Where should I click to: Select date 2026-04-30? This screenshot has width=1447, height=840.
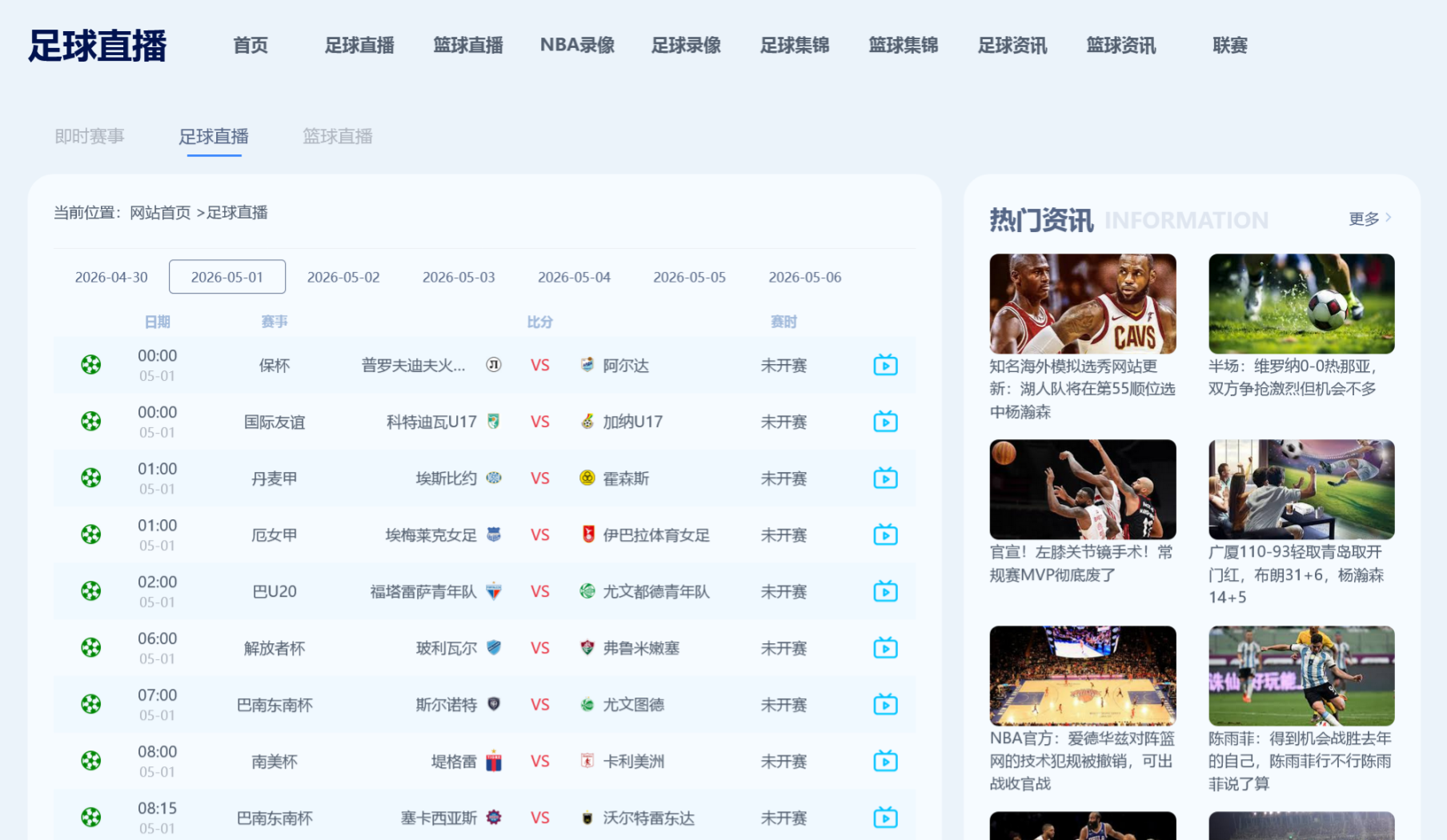[x=111, y=277]
